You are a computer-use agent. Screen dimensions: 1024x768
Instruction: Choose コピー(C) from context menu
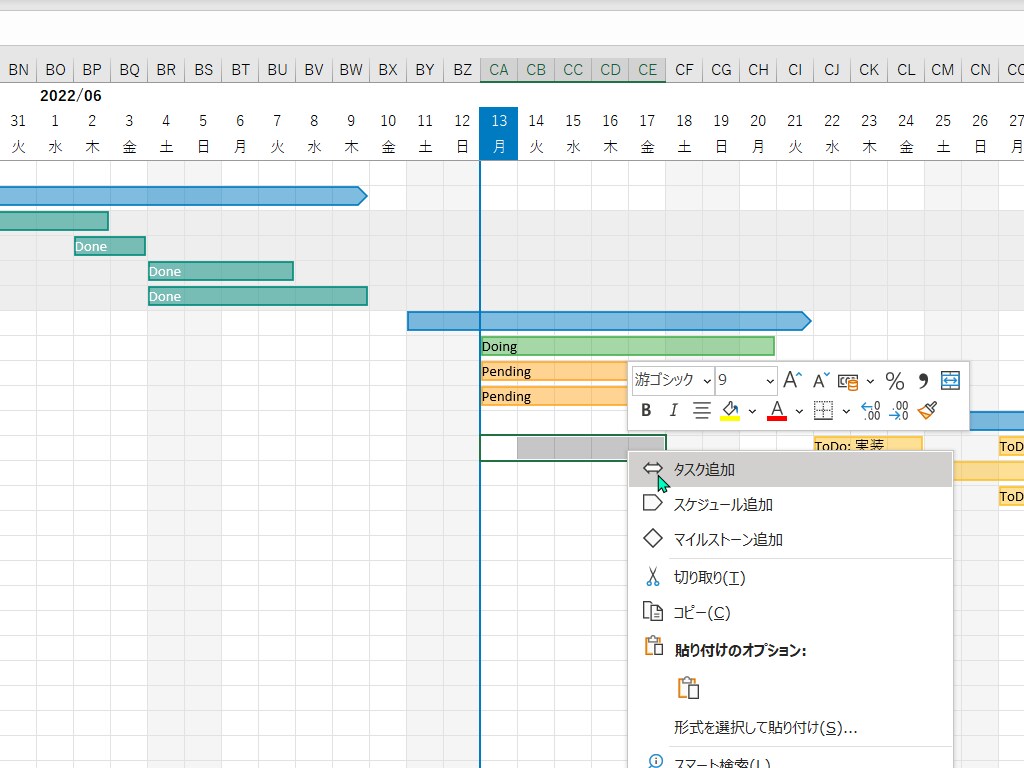[x=790, y=613]
